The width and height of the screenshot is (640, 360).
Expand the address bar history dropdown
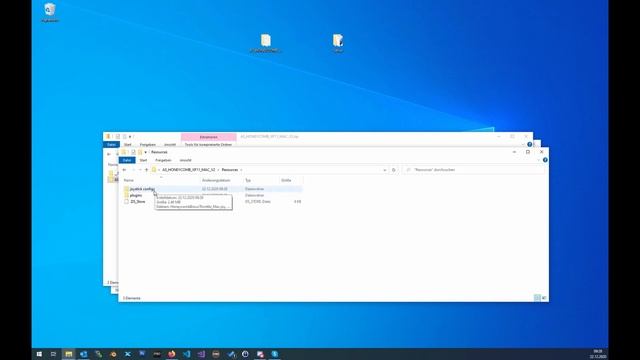[384, 170]
